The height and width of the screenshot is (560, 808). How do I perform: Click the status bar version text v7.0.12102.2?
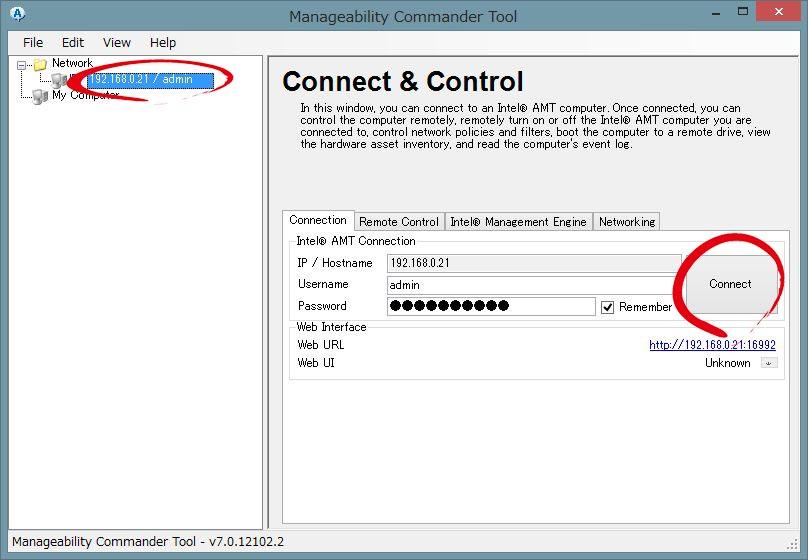pyautogui.click(x=246, y=541)
